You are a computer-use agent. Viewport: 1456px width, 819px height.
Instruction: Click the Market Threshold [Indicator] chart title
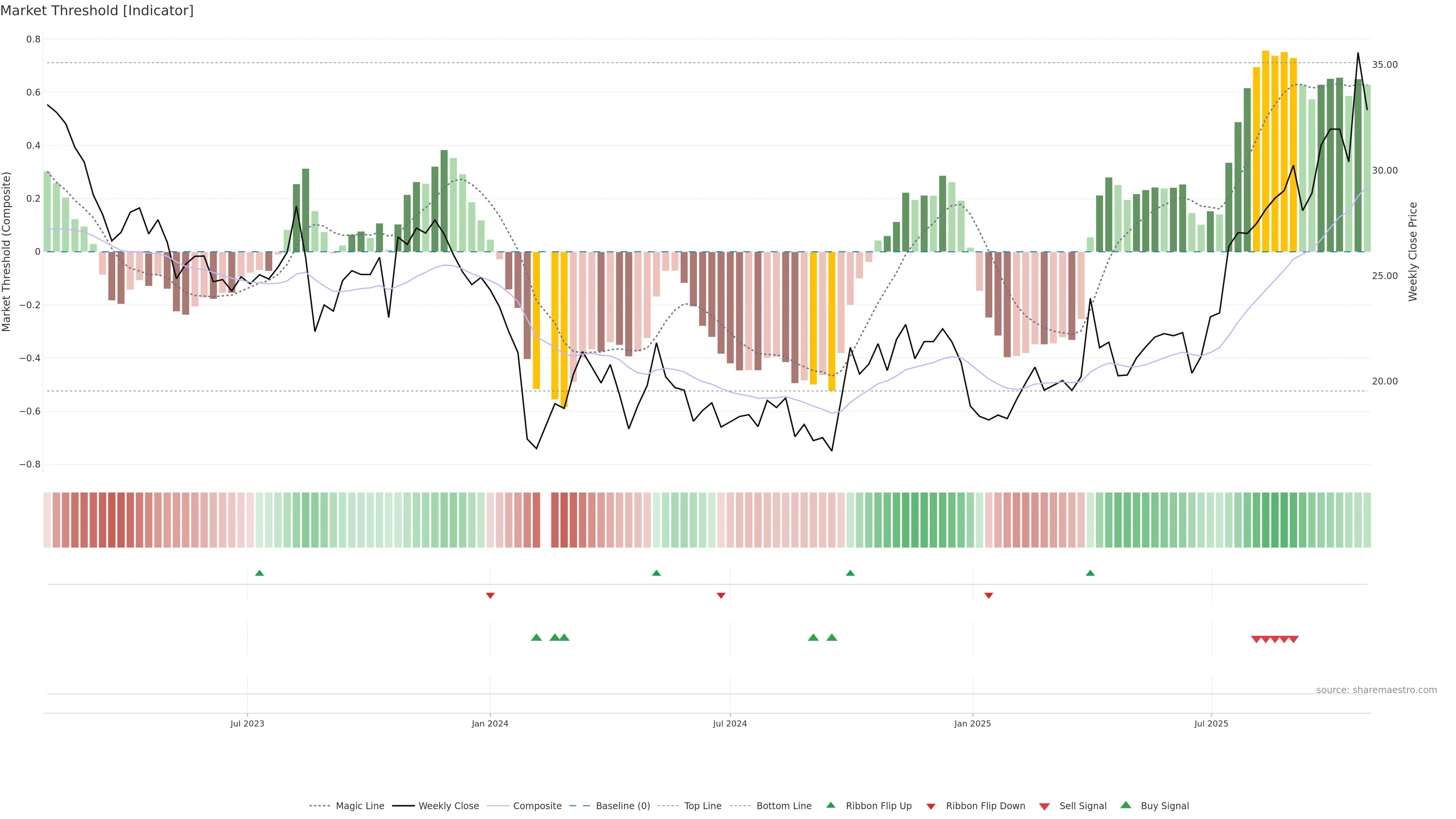(x=97, y=11)
